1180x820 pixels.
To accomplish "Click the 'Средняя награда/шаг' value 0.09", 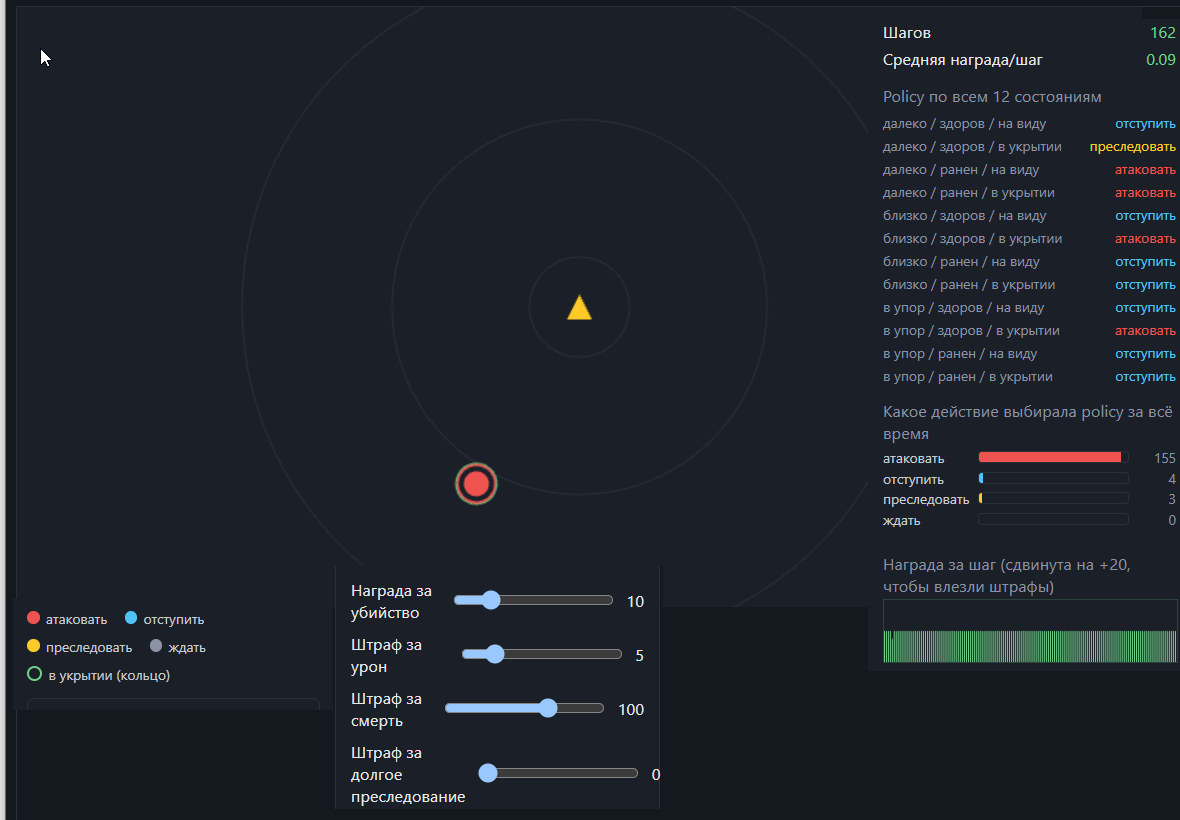I will tap(1160, 60).
